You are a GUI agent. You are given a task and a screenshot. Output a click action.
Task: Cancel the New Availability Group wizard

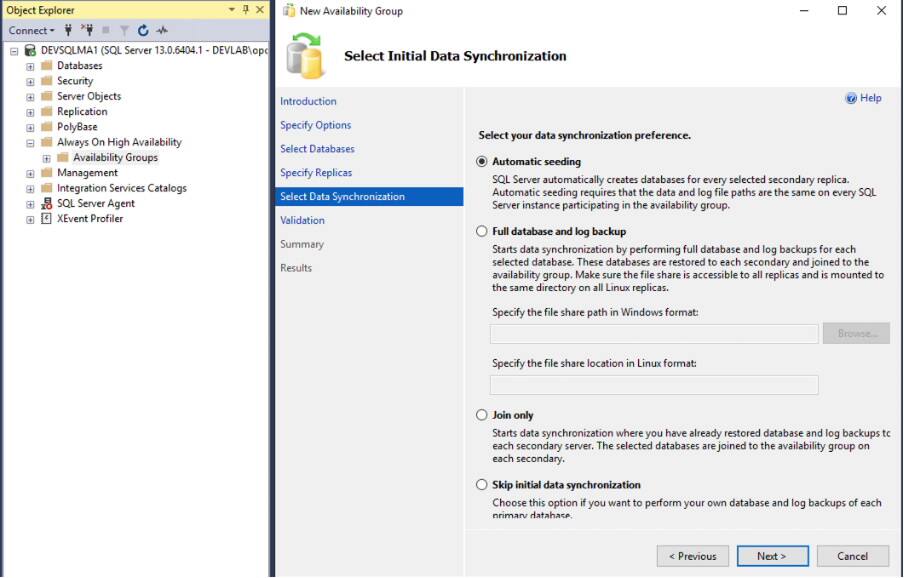pyautogui.click(x=851, y=556)
